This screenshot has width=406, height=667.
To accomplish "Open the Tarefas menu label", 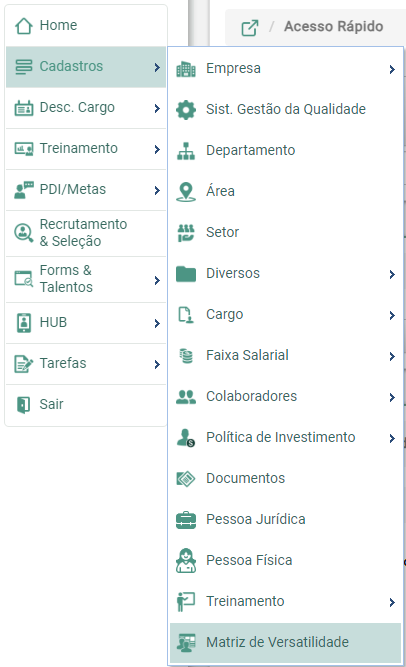I will click(x=63, y=363).
